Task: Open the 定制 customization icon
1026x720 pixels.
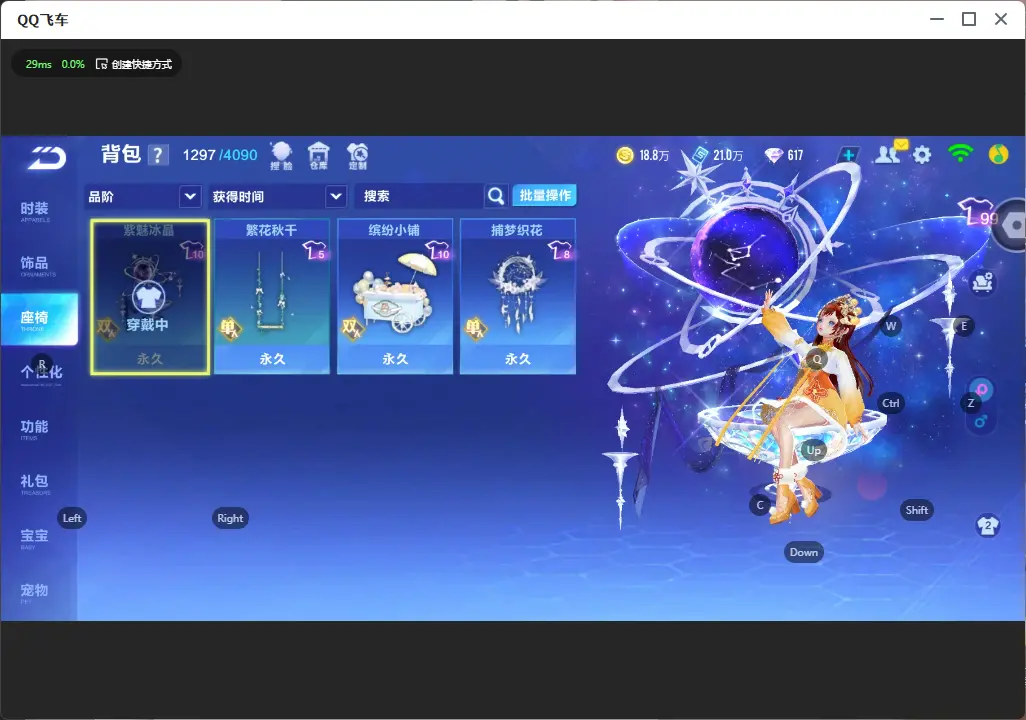Action: [357, 156]
